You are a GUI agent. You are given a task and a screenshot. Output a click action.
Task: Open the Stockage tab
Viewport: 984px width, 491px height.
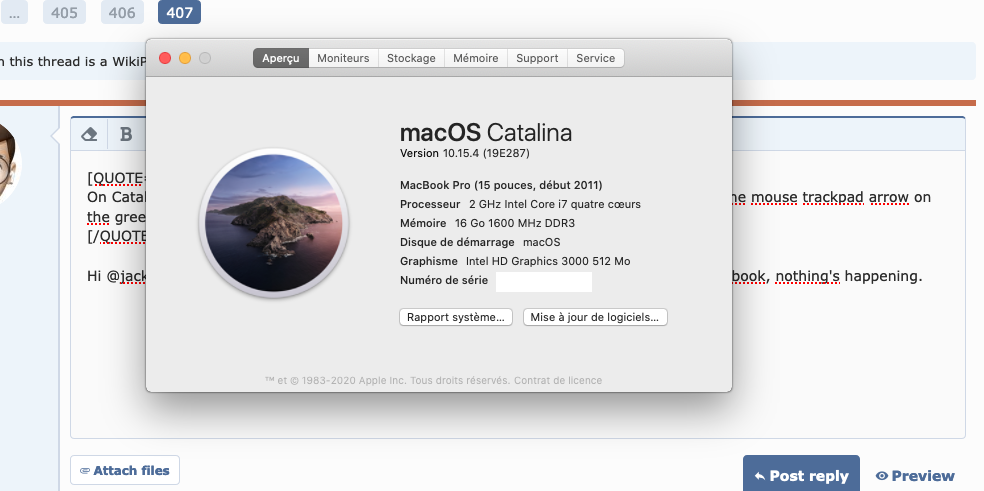point(411,58)
